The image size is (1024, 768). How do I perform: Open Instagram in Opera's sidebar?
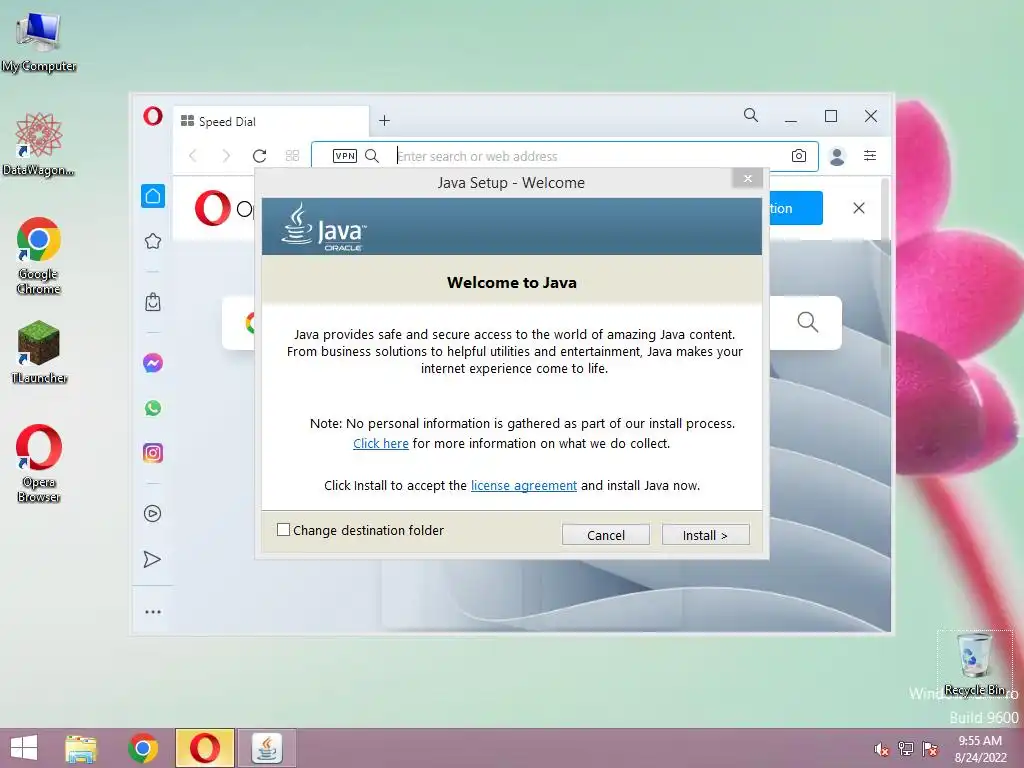(153, 453)
